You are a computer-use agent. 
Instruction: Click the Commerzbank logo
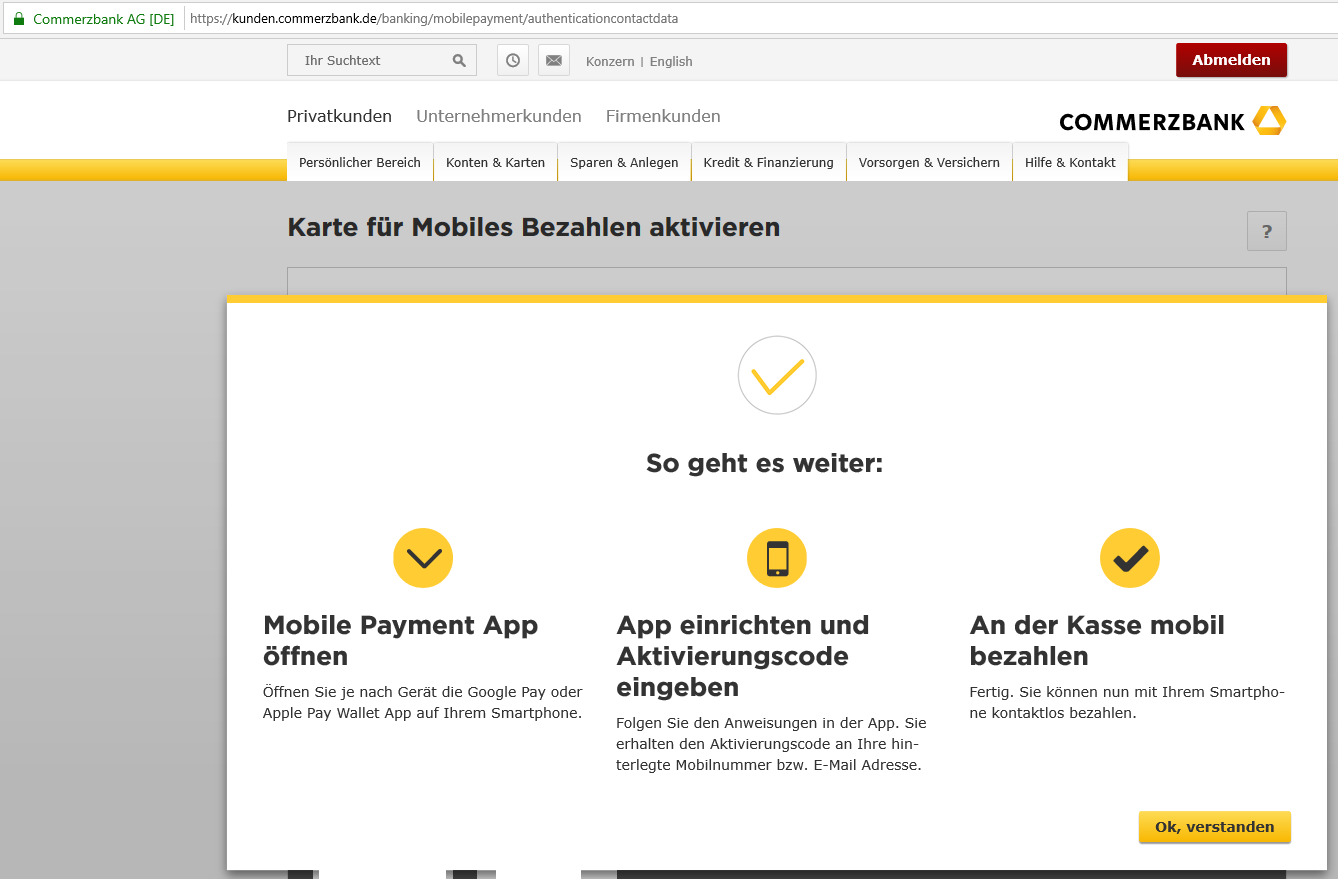[x=1172, y=121]
